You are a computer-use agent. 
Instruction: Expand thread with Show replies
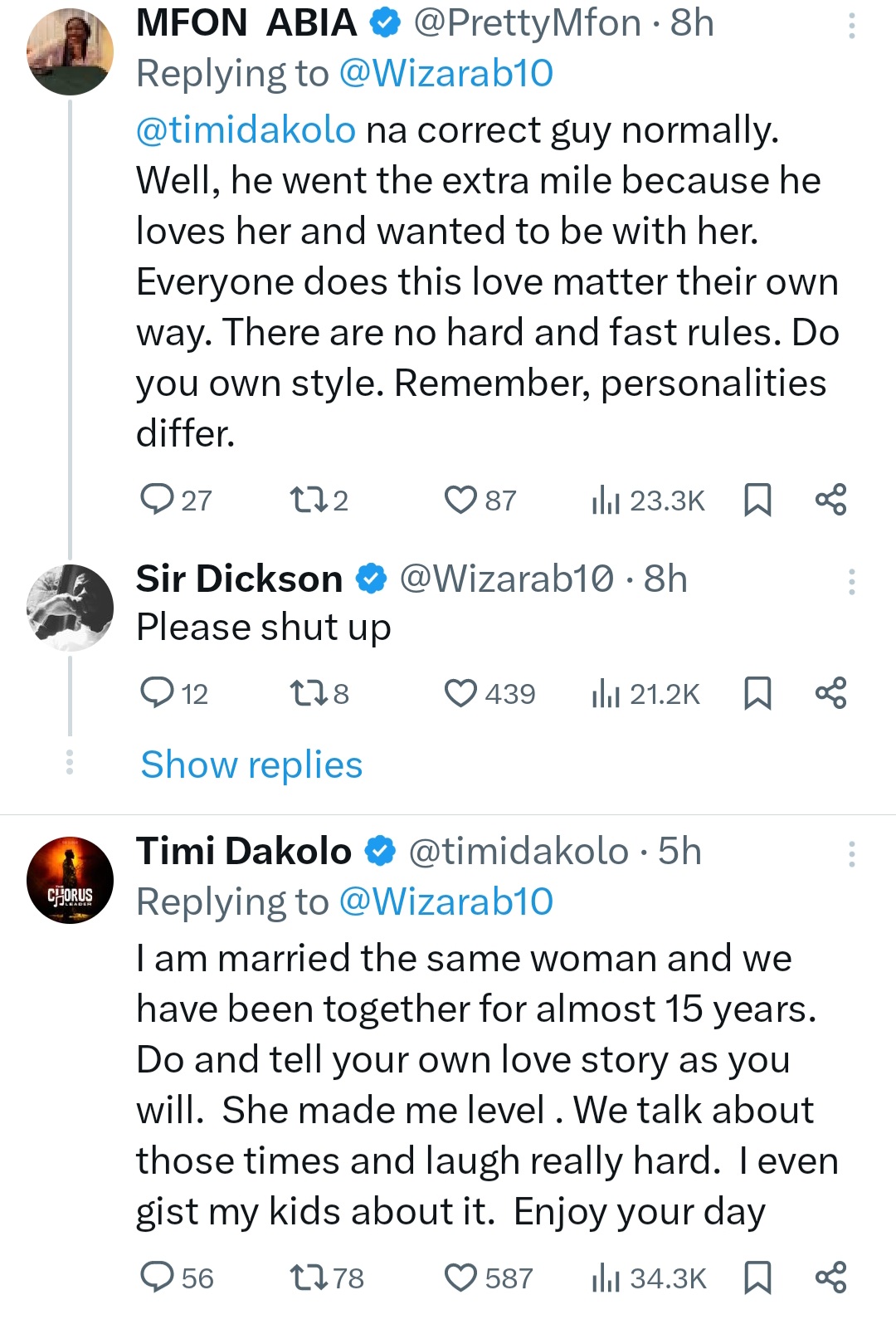tap(251, 765)
